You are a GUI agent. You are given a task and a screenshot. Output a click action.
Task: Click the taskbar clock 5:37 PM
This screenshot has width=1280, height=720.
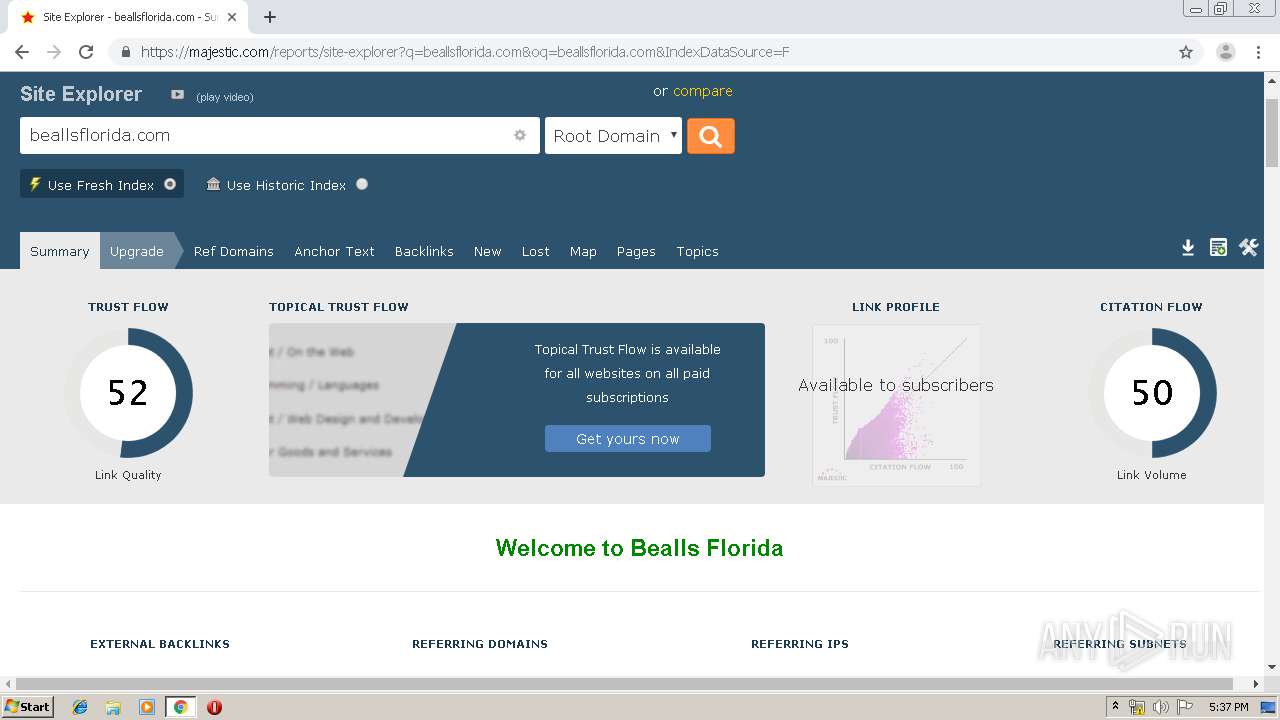tap(1228, 707)
